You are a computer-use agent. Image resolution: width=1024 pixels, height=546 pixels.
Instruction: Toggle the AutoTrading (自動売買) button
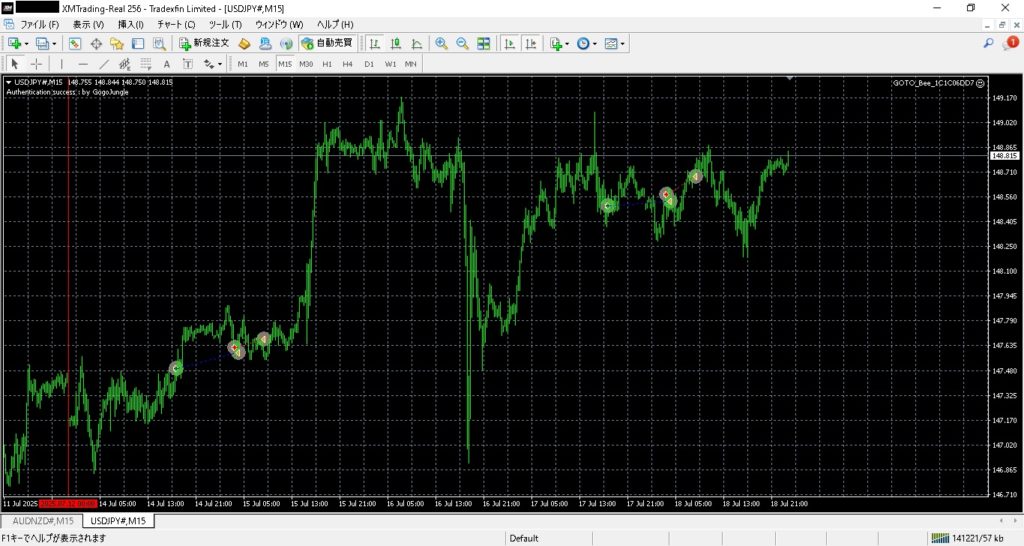326,43
